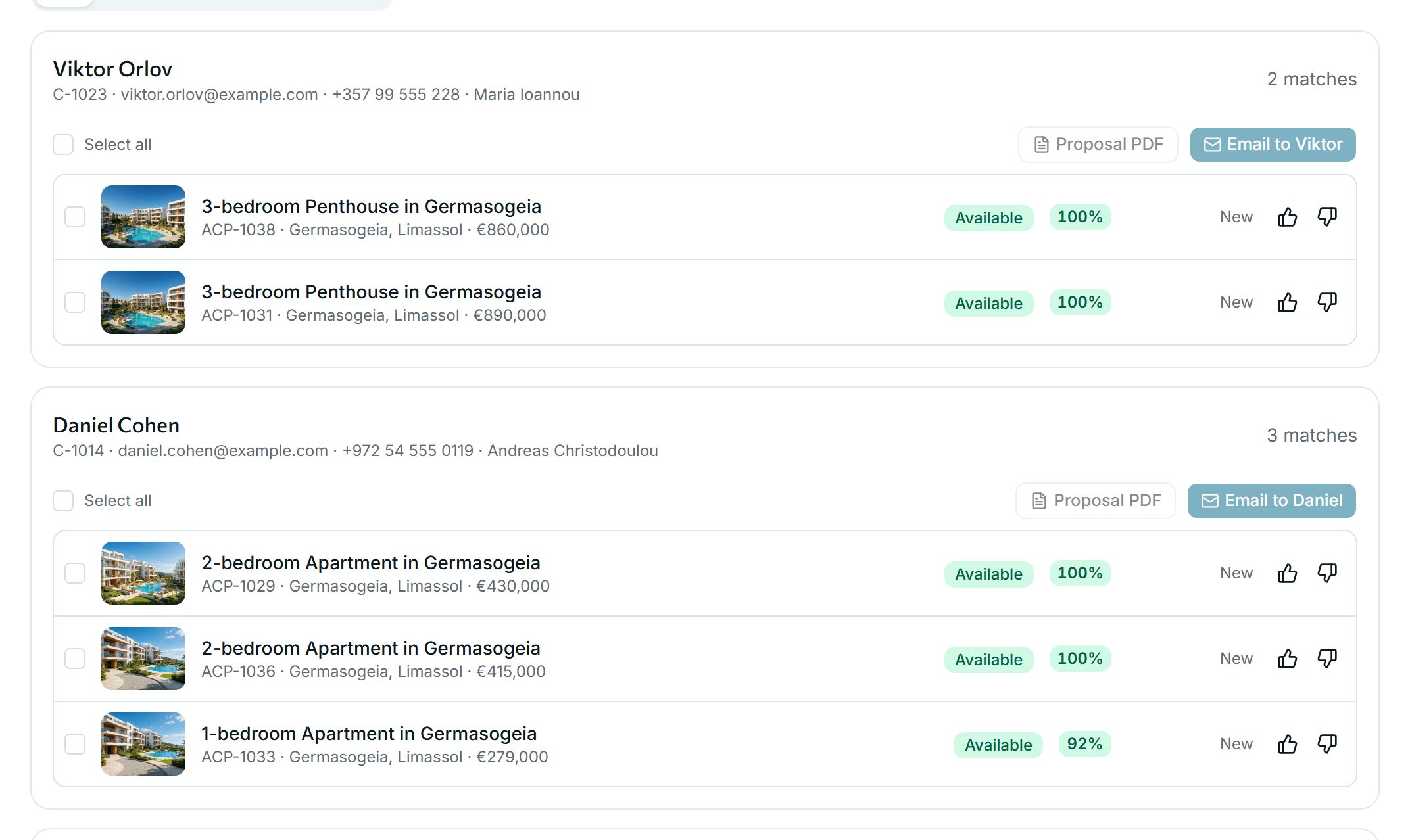Select the ACP-1033 apartment checkbox
This screenshot has height=840, width=1410.
pyautogui.click(x=75, y=744)
